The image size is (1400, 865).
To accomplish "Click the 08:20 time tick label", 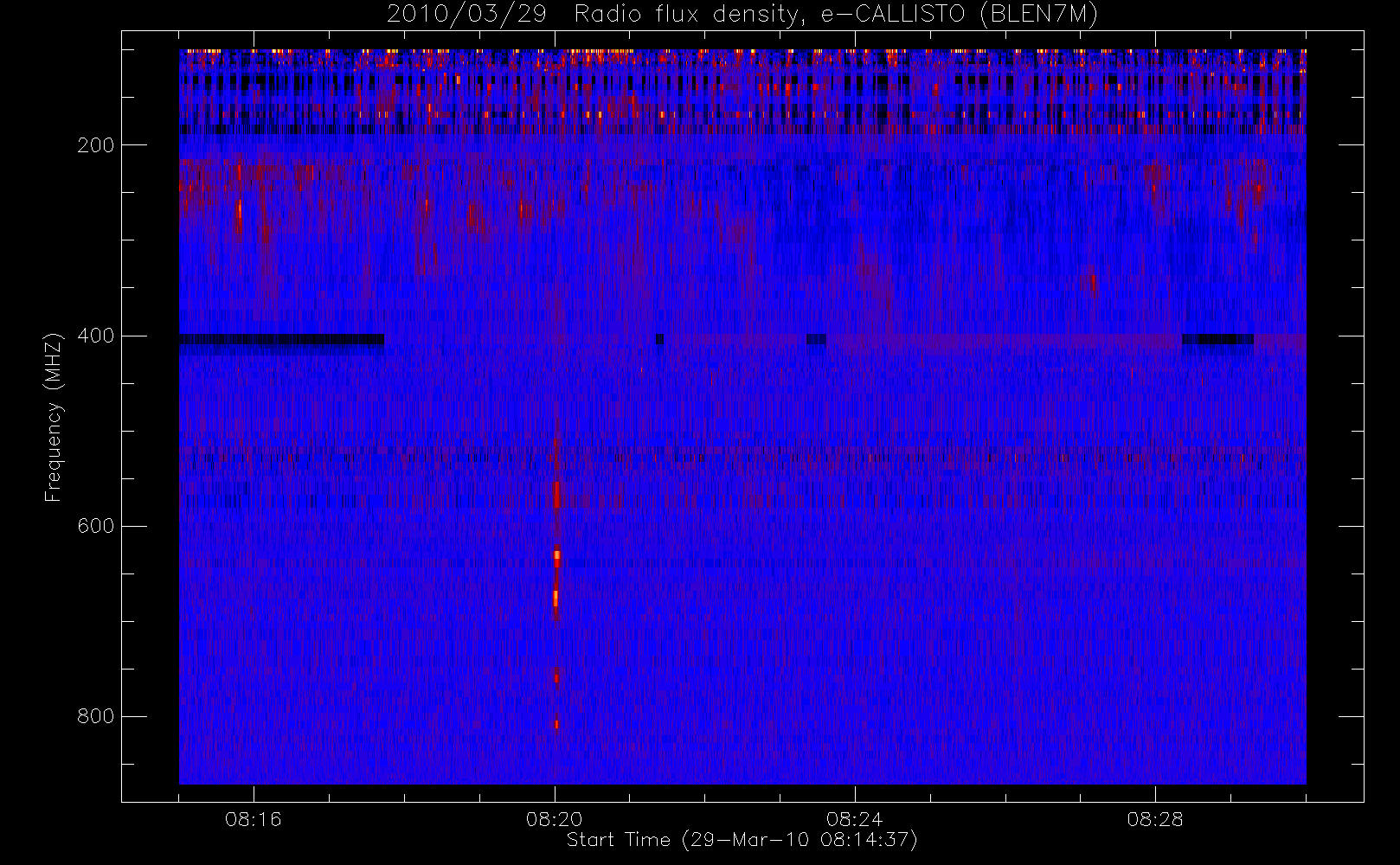I will pyautogui.click(x=555, y=819).
